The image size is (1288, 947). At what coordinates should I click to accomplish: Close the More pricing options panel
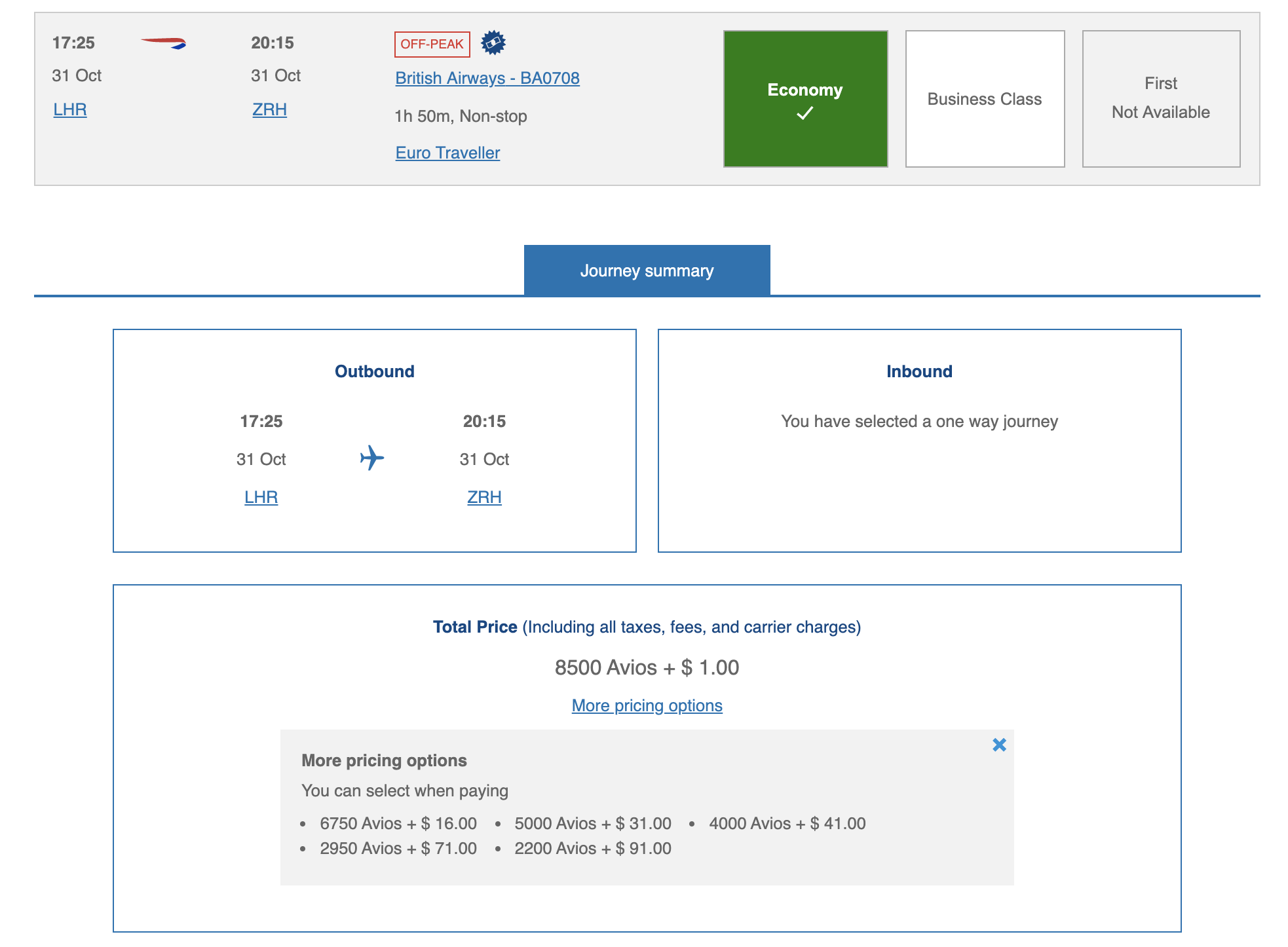pos(999,745)
